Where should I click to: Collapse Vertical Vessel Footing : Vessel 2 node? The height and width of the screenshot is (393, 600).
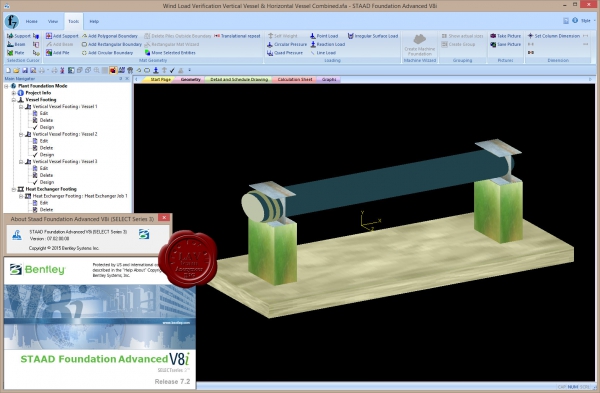coord(21,134)
